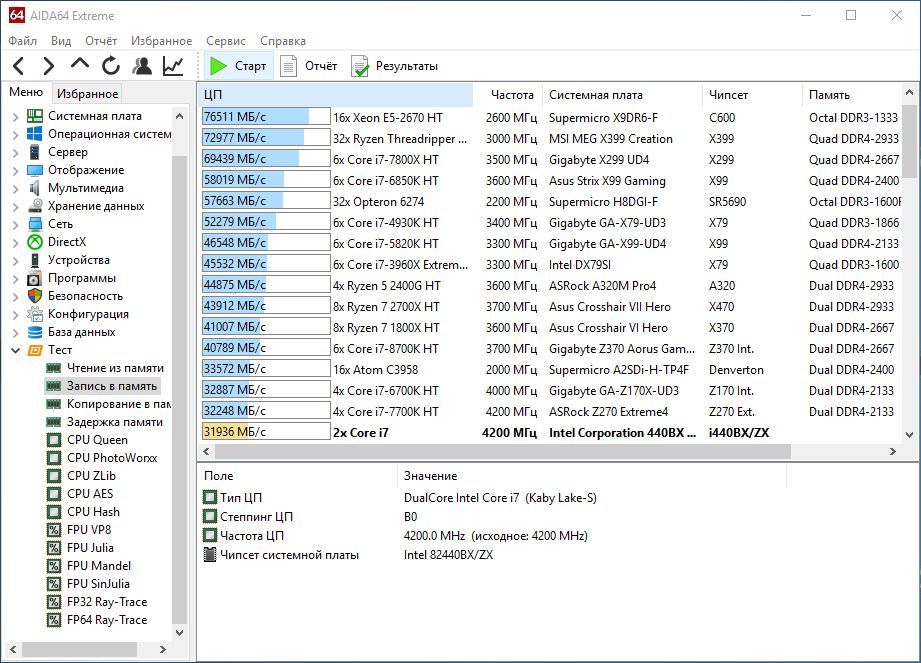Open the FPU VP8 benchmark
Viewport: 921px width, 663px height.
[x=89, y=530]
